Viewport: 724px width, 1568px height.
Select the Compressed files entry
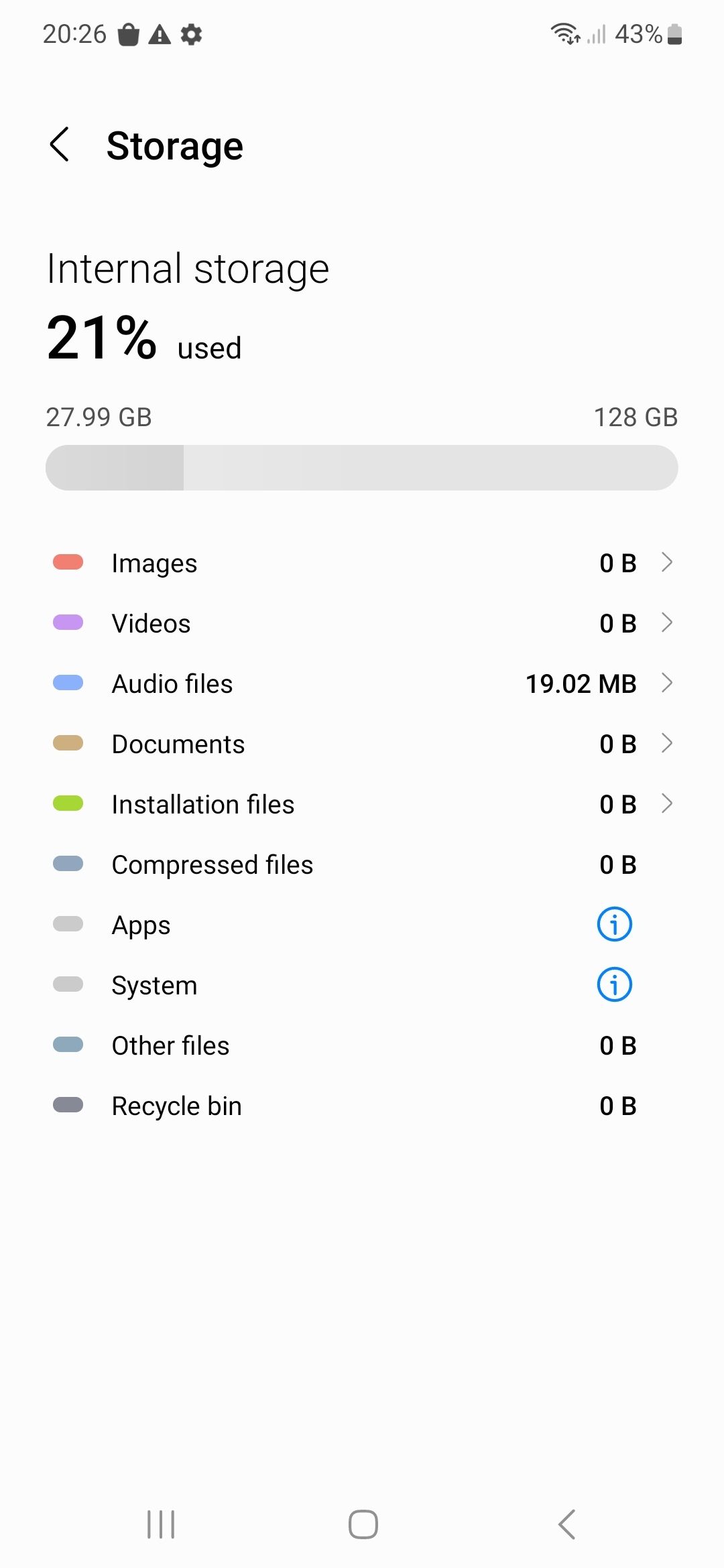362,864
